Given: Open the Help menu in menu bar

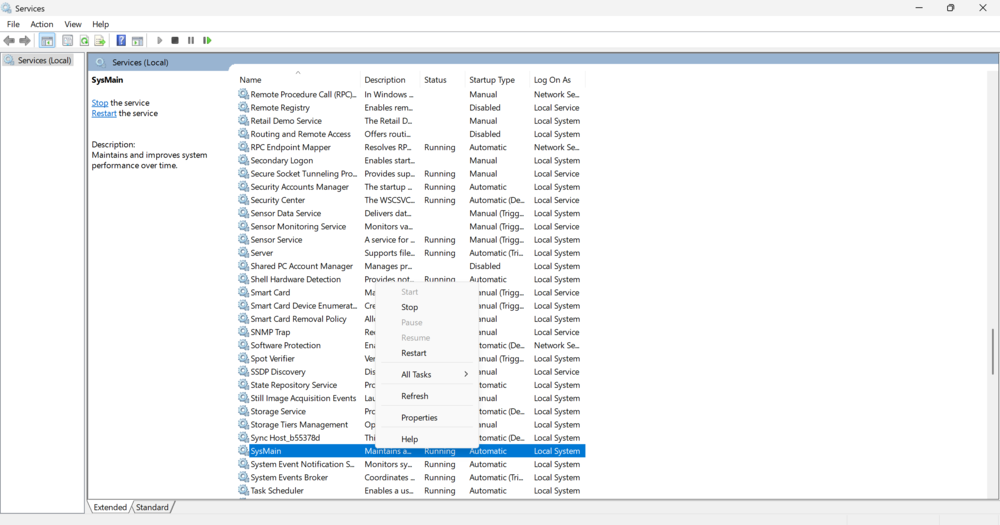Looking at the screenshot, I should 101,24.
